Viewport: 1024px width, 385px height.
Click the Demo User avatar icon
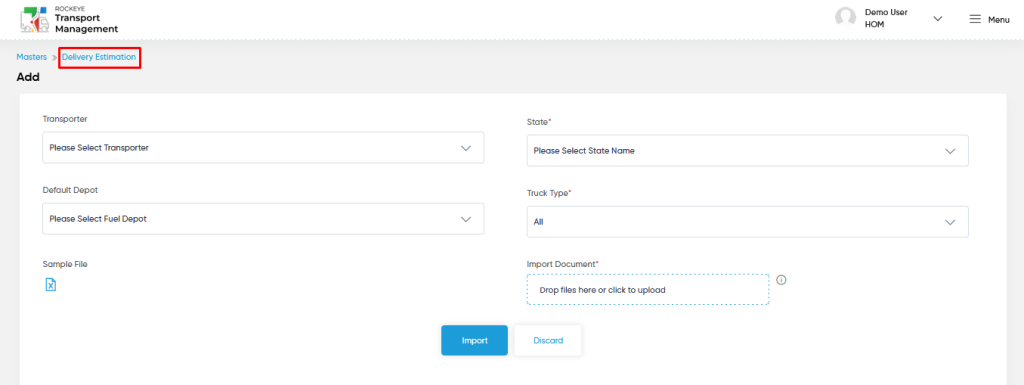click(x=846, y=18)
